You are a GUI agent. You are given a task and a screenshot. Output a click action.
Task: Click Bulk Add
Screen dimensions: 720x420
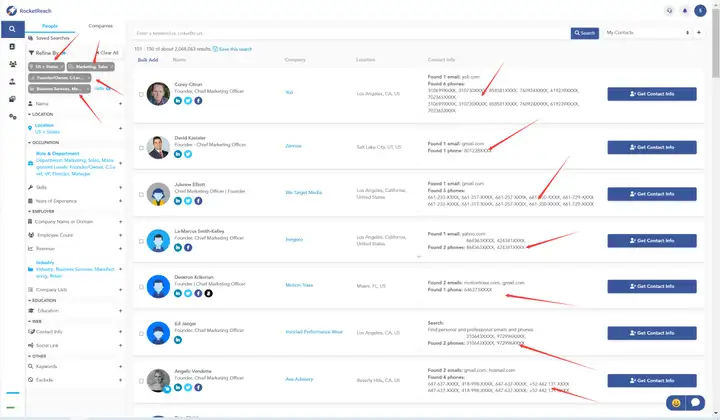(148, 60)
